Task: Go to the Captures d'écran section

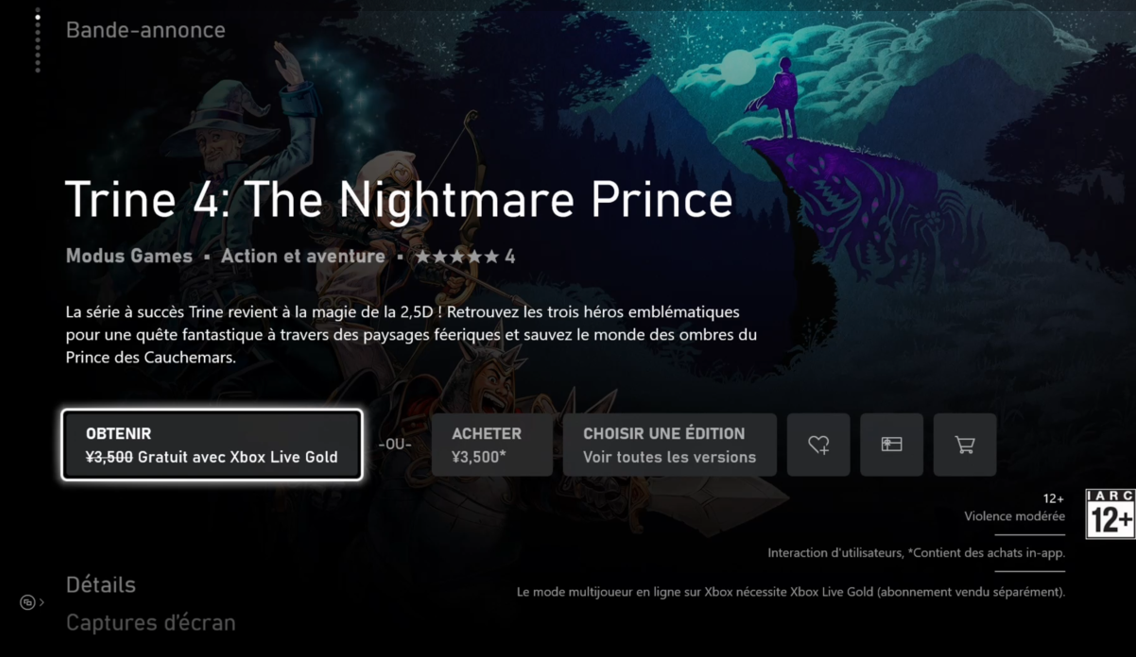Action: pyautogui.click(x=151, y=622)
